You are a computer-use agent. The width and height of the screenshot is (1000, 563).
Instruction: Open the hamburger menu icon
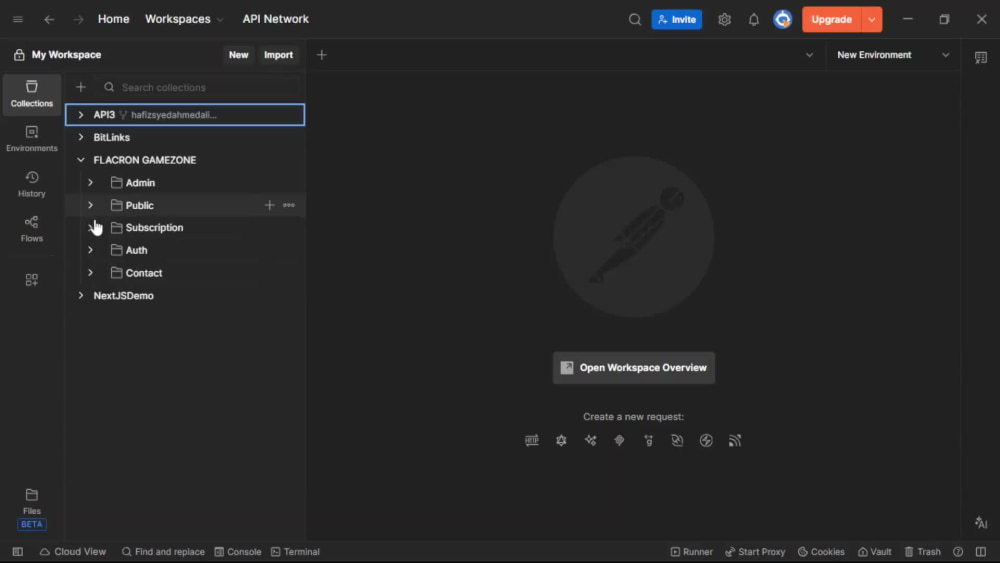[x=18, y=19]
